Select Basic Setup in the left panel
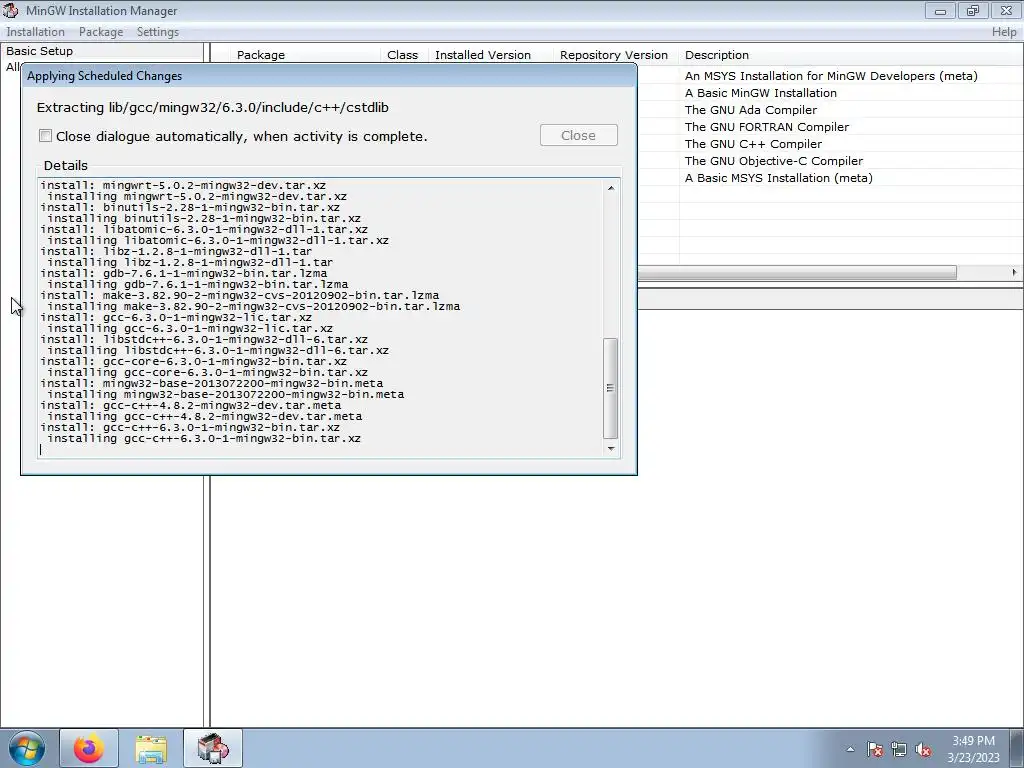 click(39, 51)
